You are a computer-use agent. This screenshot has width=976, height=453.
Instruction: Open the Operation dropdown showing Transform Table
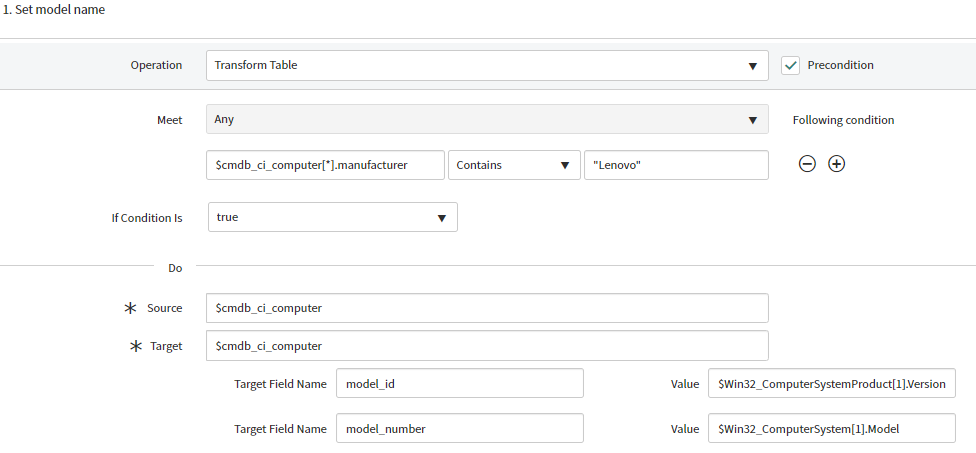pos(487,65)
